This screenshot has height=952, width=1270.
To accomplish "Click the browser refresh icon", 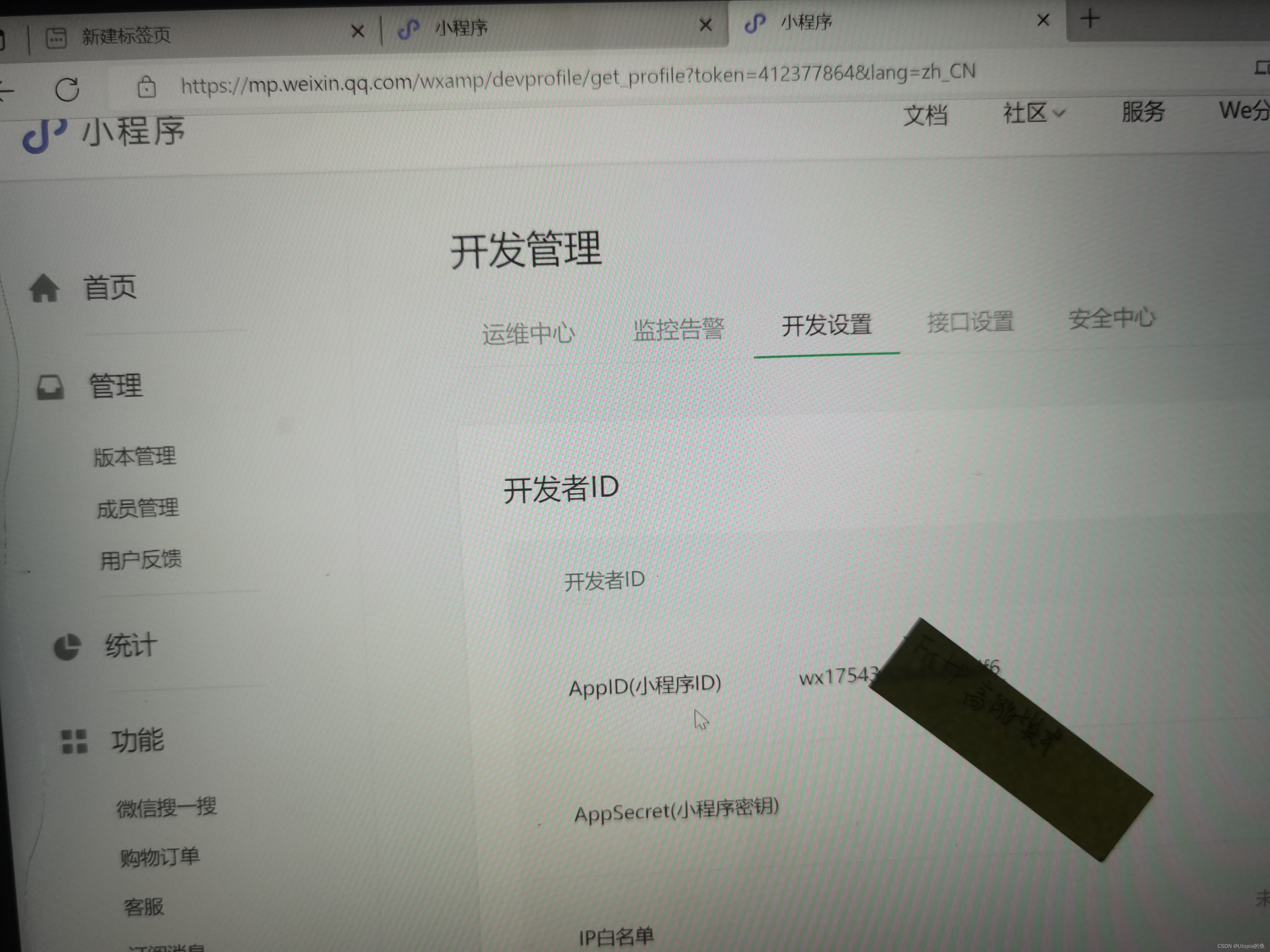I will tap(67, 90).
